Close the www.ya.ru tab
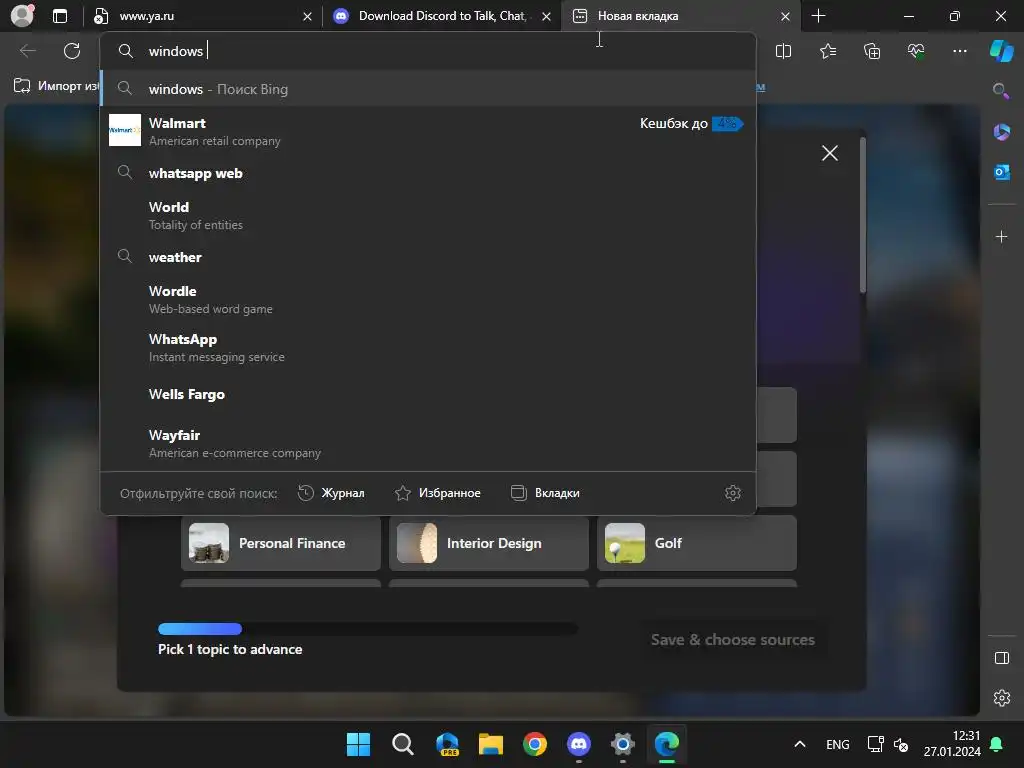This screenshot has height=768, width=1024. 307,16
